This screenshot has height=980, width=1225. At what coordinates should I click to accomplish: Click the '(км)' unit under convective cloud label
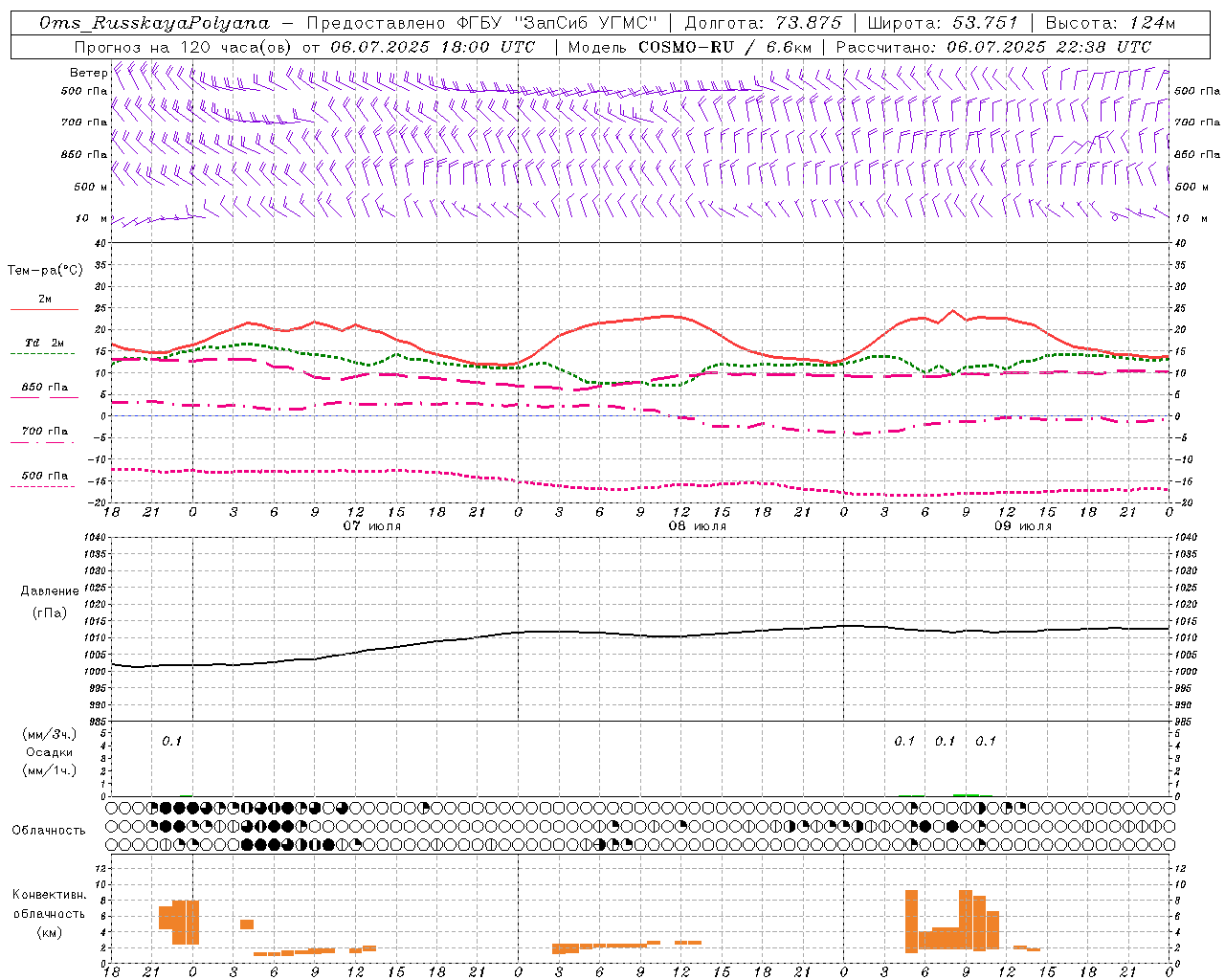(x=49, y=932)
